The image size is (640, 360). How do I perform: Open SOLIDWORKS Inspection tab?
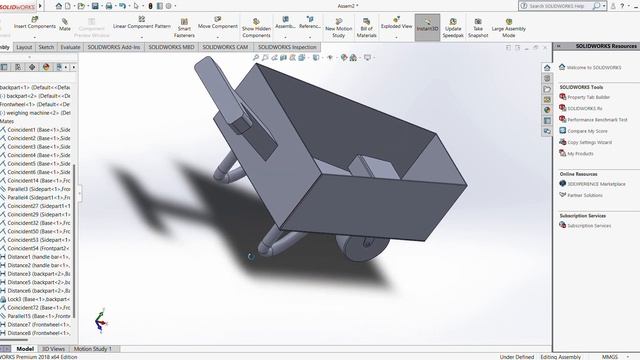(x=287, y=47)
